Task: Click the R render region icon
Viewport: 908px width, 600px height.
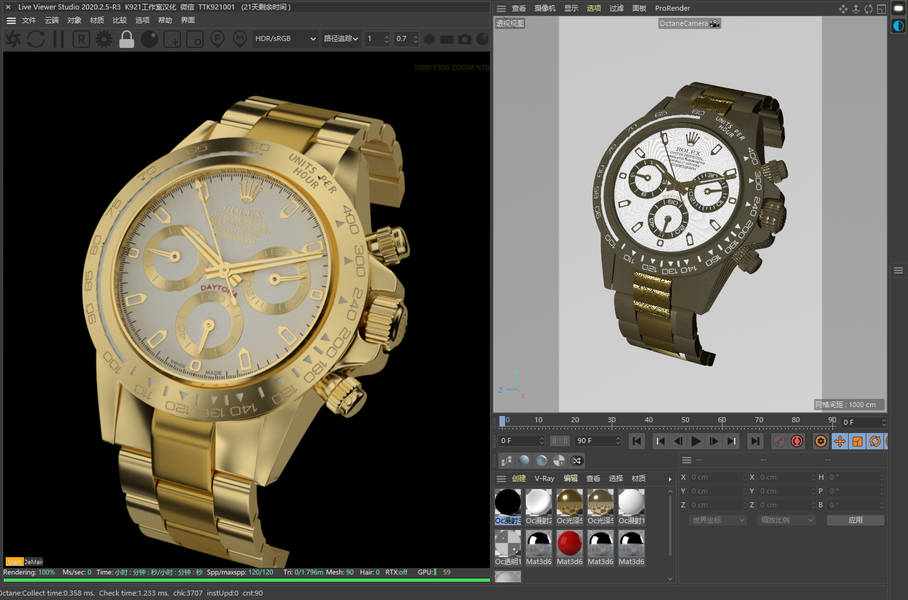Action: (x=81, y=39)
